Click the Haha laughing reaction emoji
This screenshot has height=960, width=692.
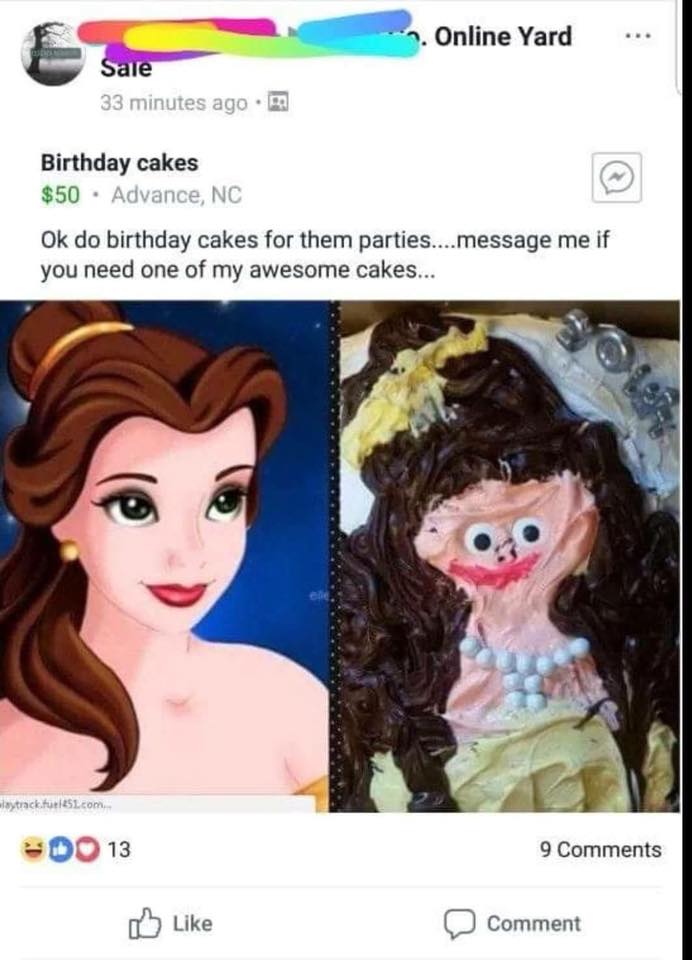(x=33, y=850)
